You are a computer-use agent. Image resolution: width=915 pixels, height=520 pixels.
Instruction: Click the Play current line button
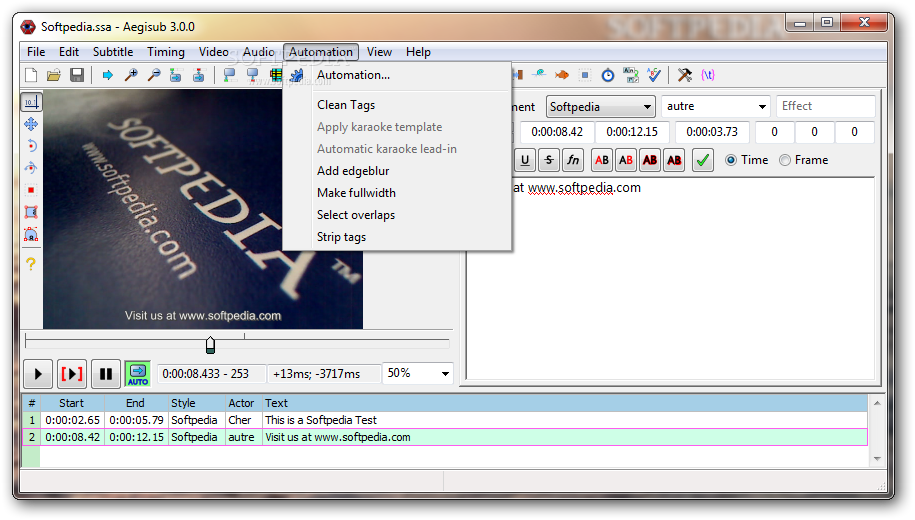point(72,374)
